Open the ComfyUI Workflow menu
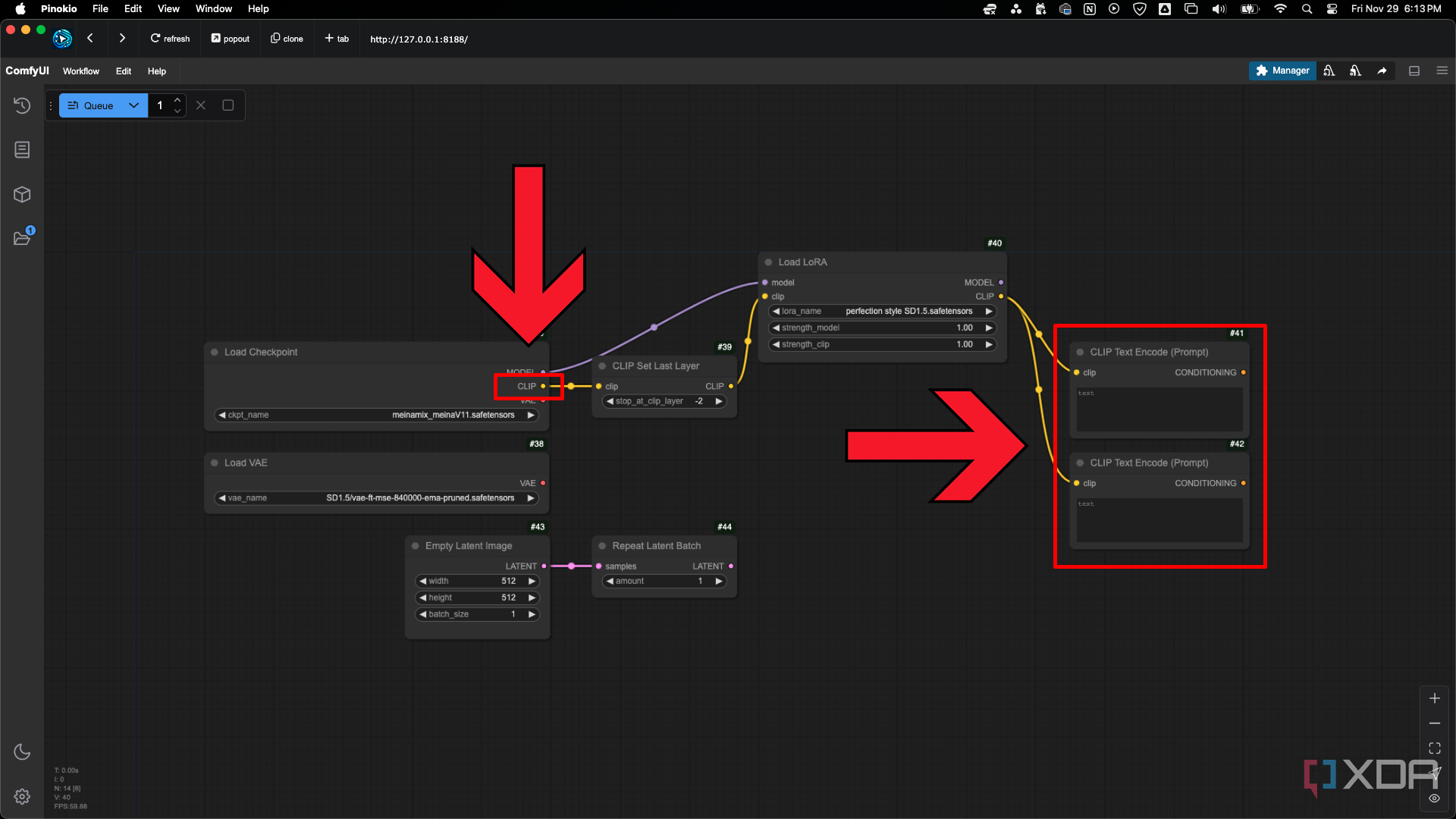 pos(81,71)
